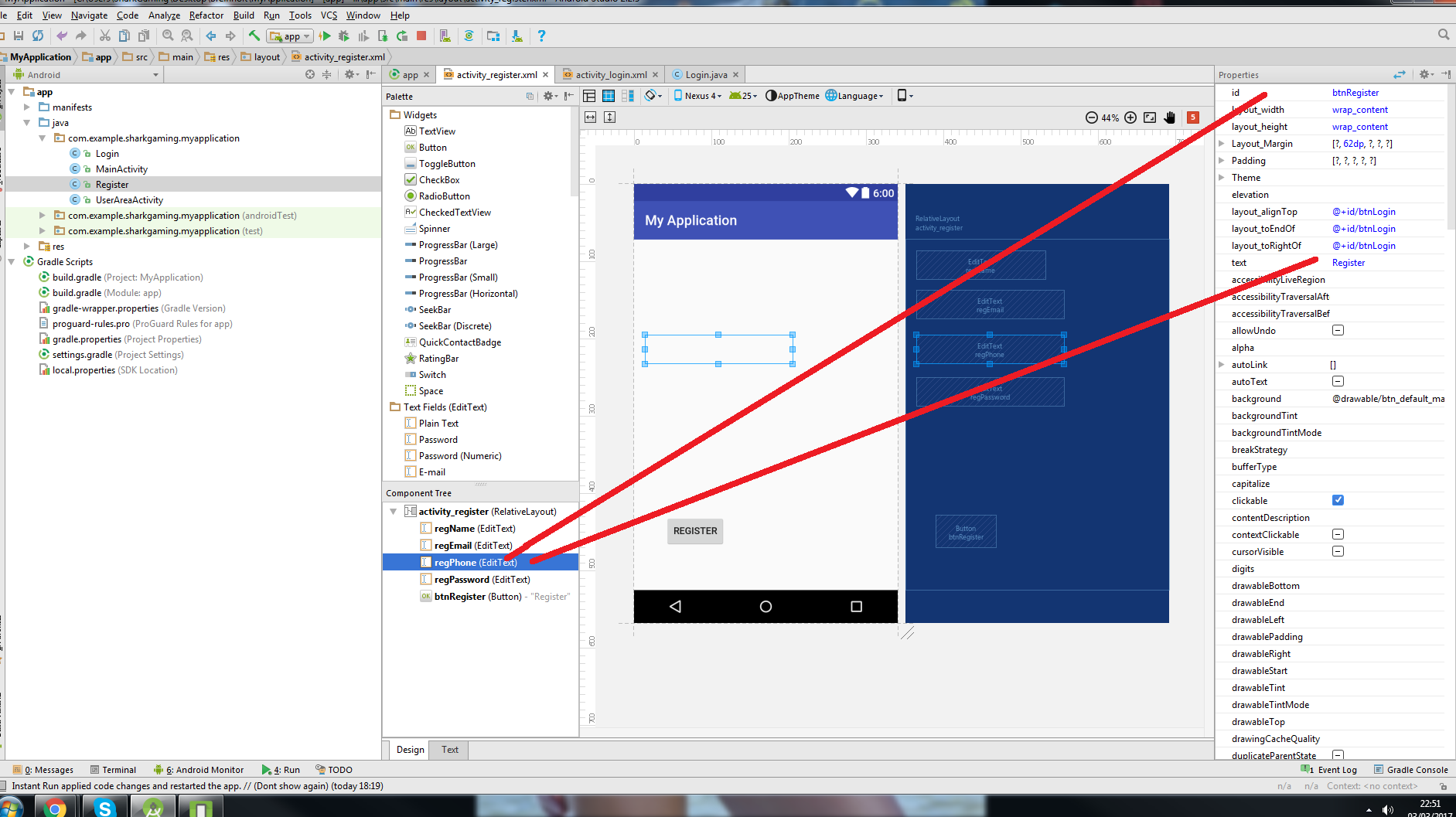Viewport: 1456px width, 817px height.
Task: Switch to the Login.java tab
Action: pos(706,74)
